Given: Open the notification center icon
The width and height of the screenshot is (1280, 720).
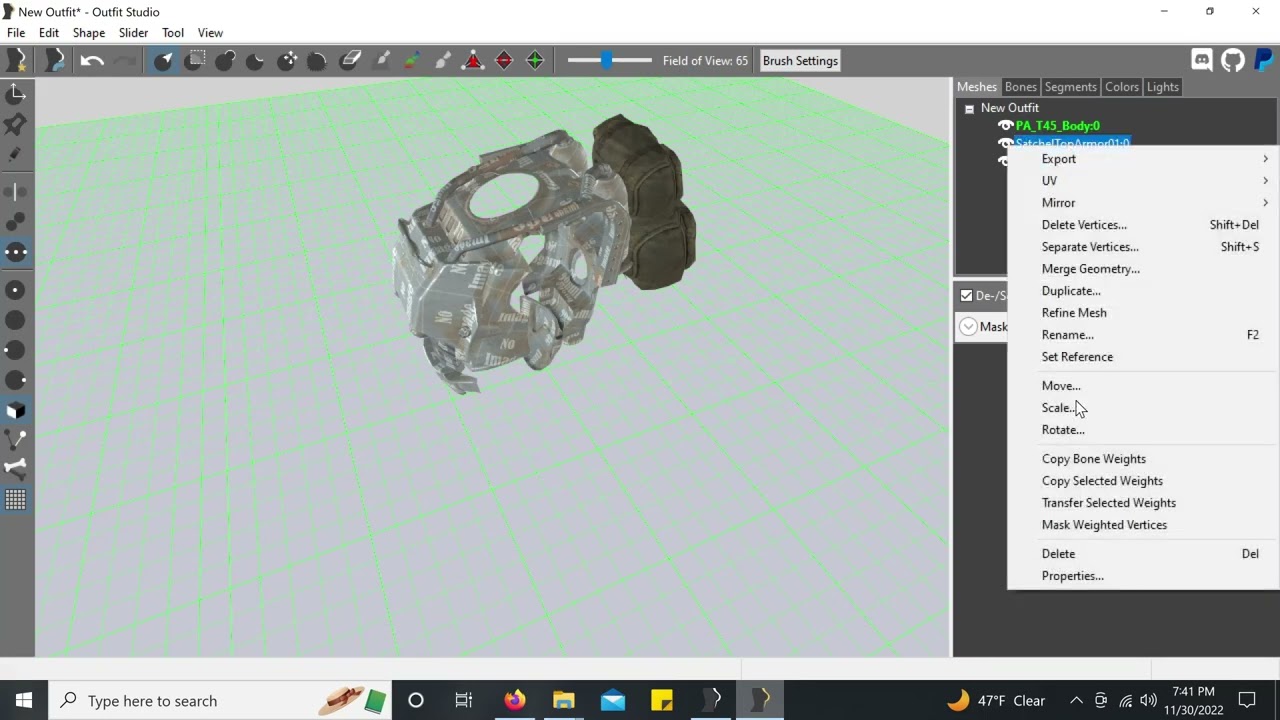Looking at the screenshot, I should (x=1247, y=700).
